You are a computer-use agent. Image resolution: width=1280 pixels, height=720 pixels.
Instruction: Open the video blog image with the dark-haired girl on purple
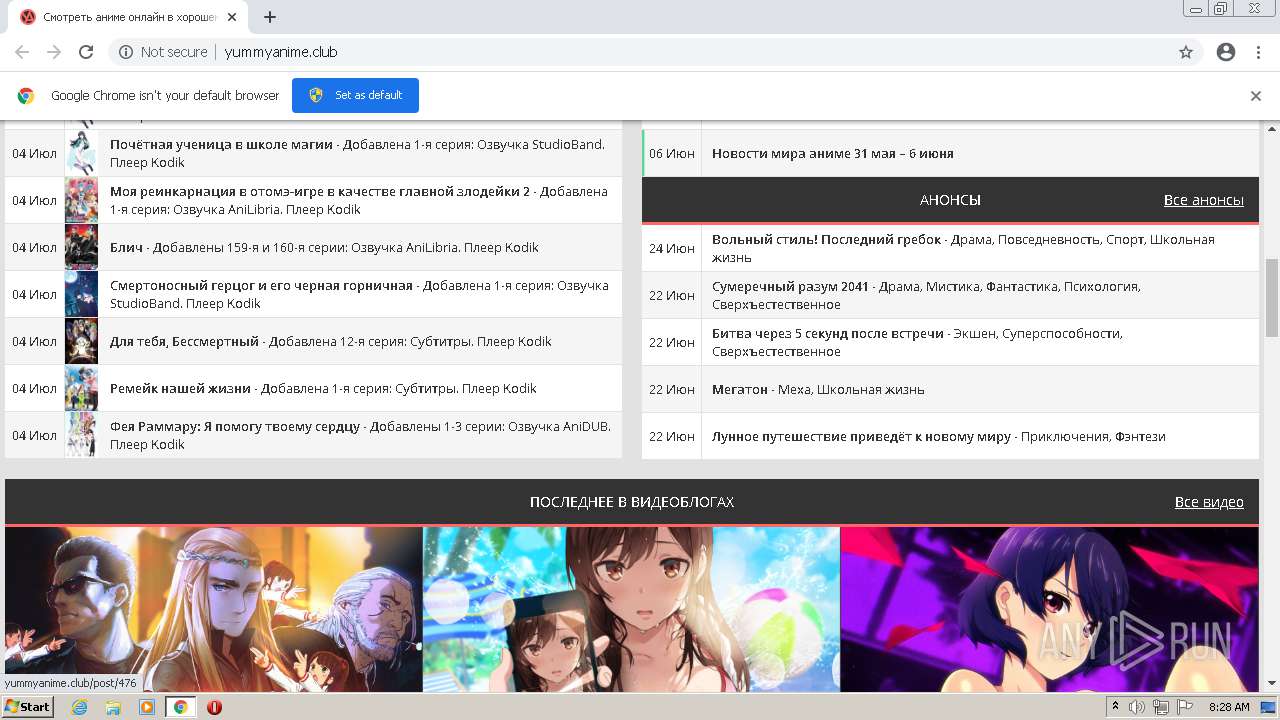pos(1049,609)
